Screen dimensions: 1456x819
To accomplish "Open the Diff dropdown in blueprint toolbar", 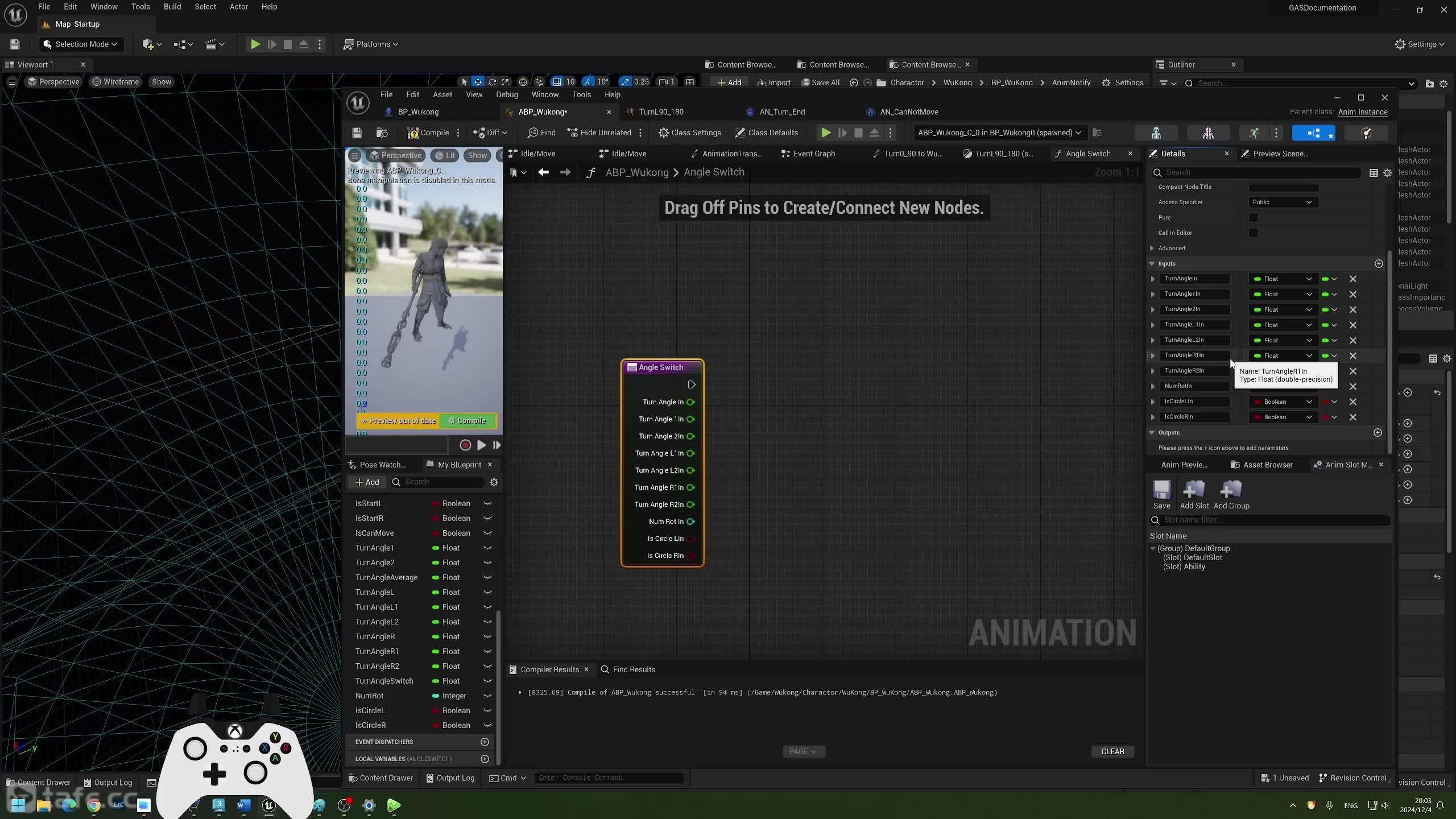I will coord(490,133).
